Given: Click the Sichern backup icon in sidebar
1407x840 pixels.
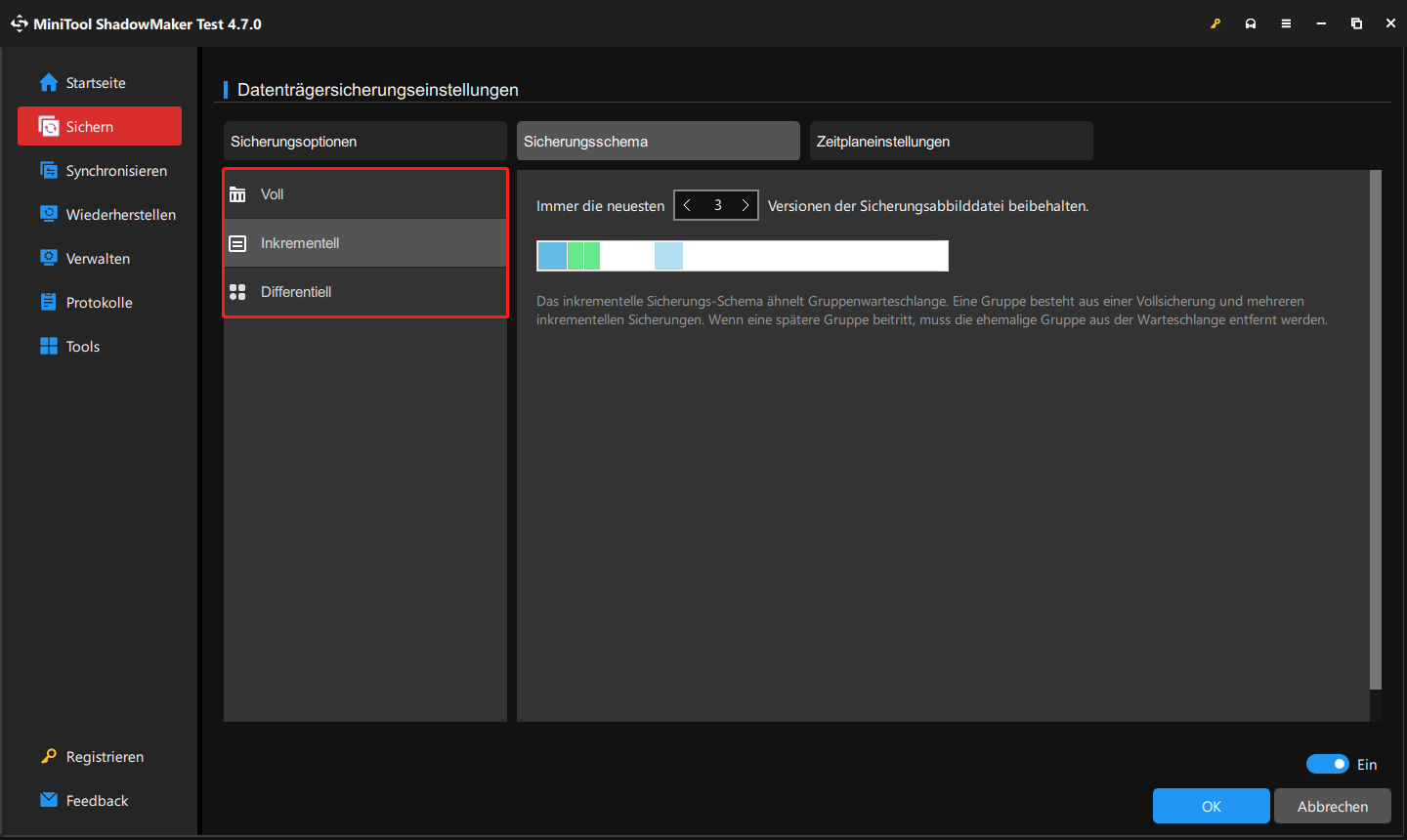Looking at the screenshot, I should click(49, 126).
